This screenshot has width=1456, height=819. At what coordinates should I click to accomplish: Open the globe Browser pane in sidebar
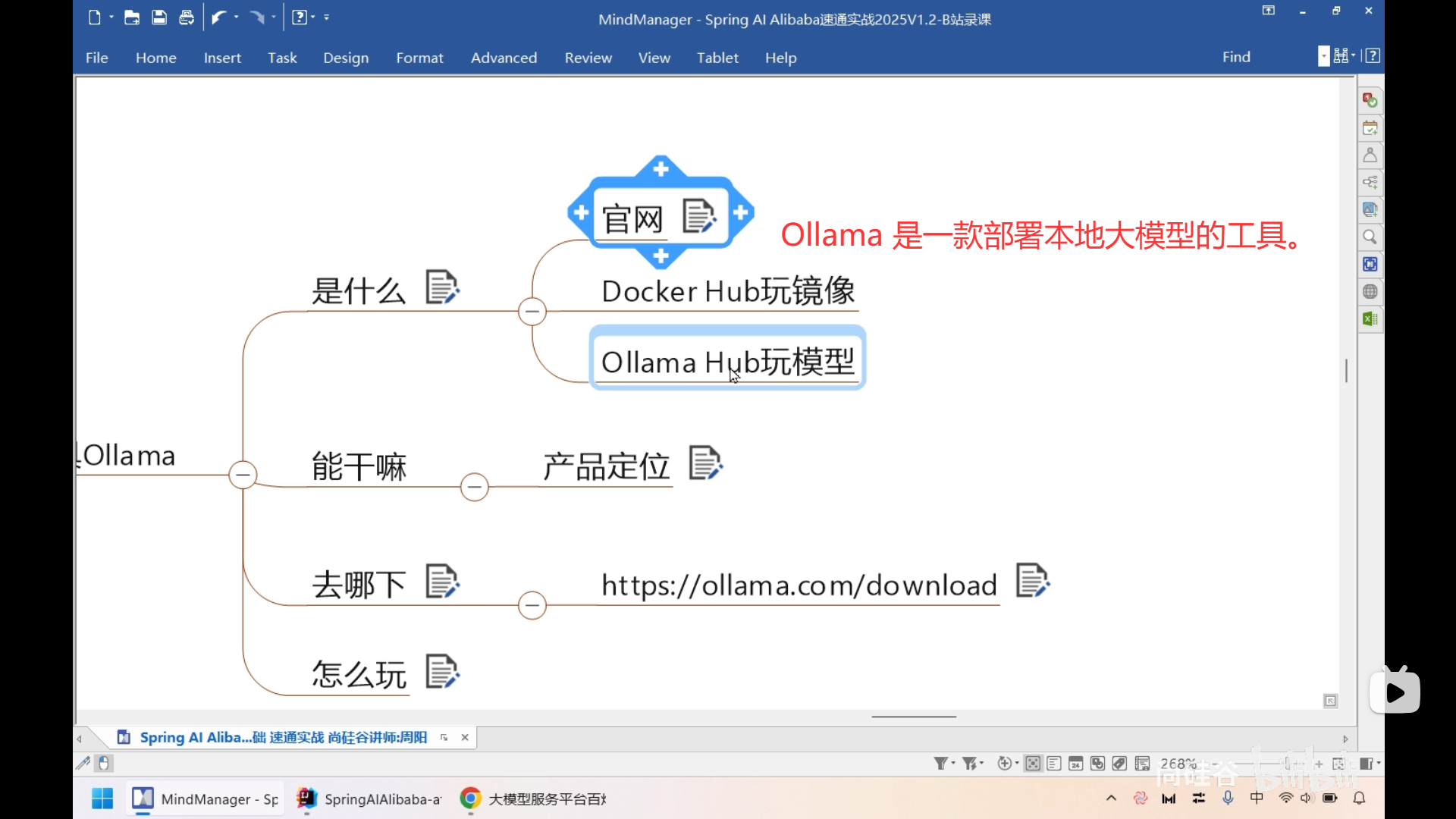[x=1370, y=292]
